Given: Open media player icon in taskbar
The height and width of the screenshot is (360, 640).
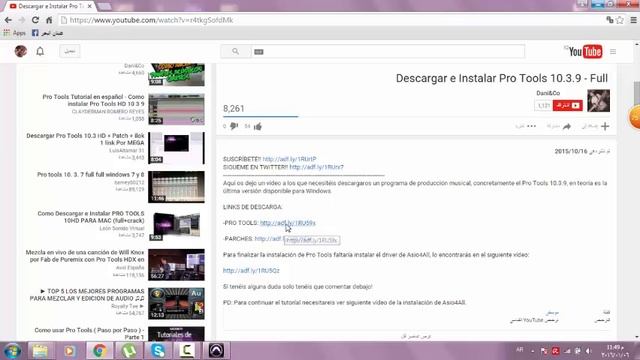Looking at the screenshot, I should (x=69, y=351).
